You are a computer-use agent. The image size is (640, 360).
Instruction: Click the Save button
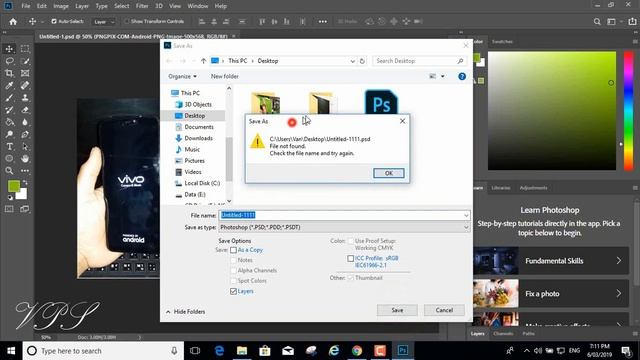397,310
